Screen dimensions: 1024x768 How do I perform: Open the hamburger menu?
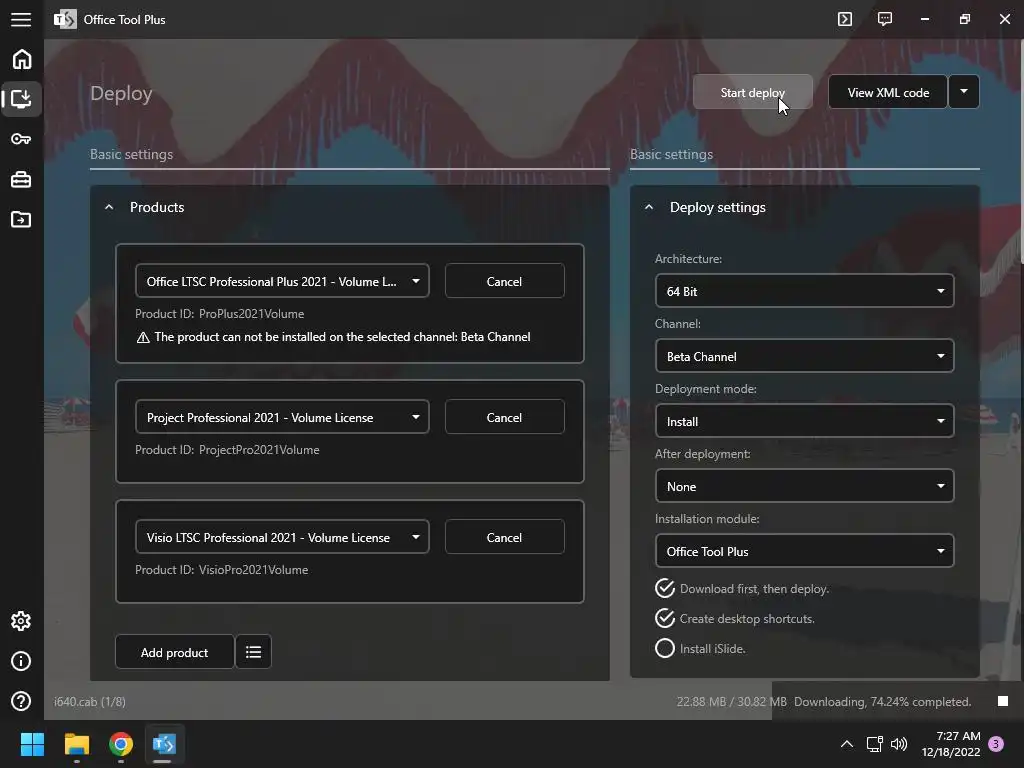(x=21, y=20)
